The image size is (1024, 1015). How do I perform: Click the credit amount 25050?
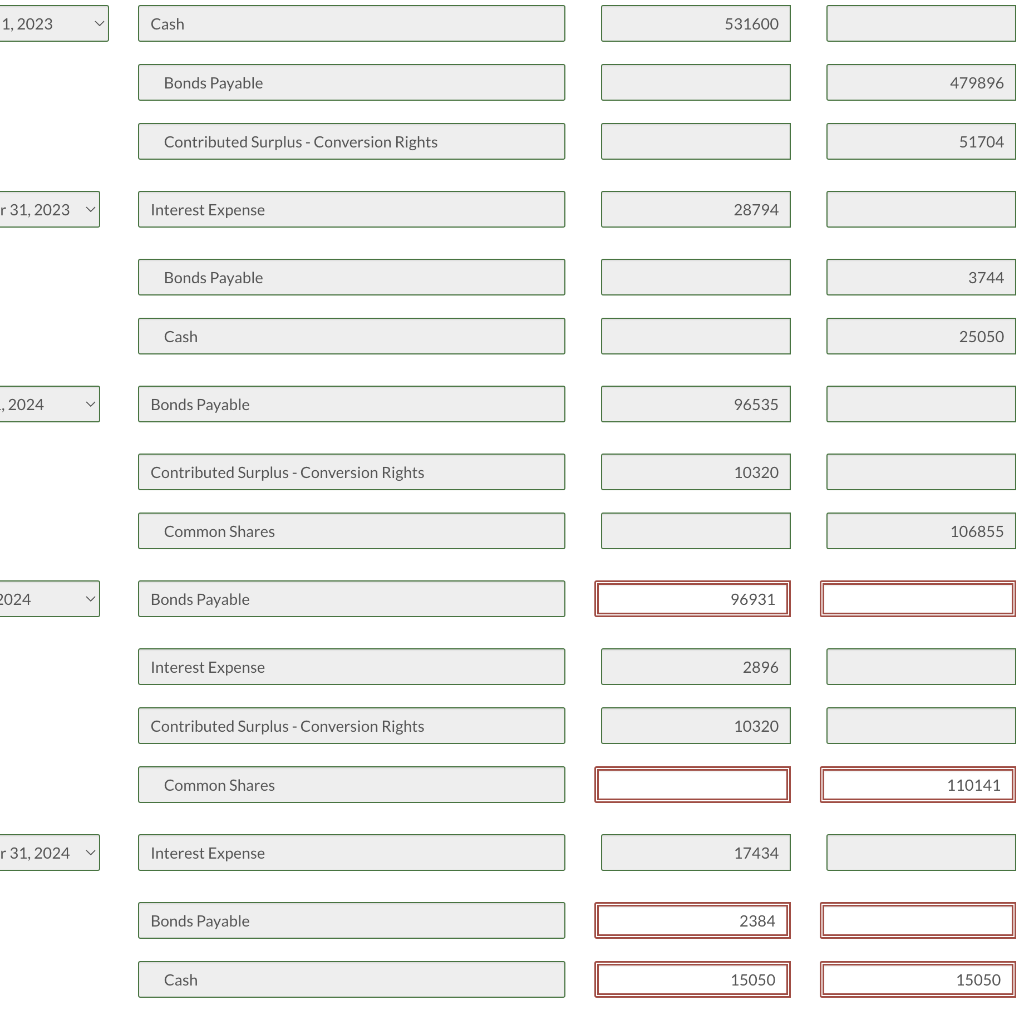(921, 336)
